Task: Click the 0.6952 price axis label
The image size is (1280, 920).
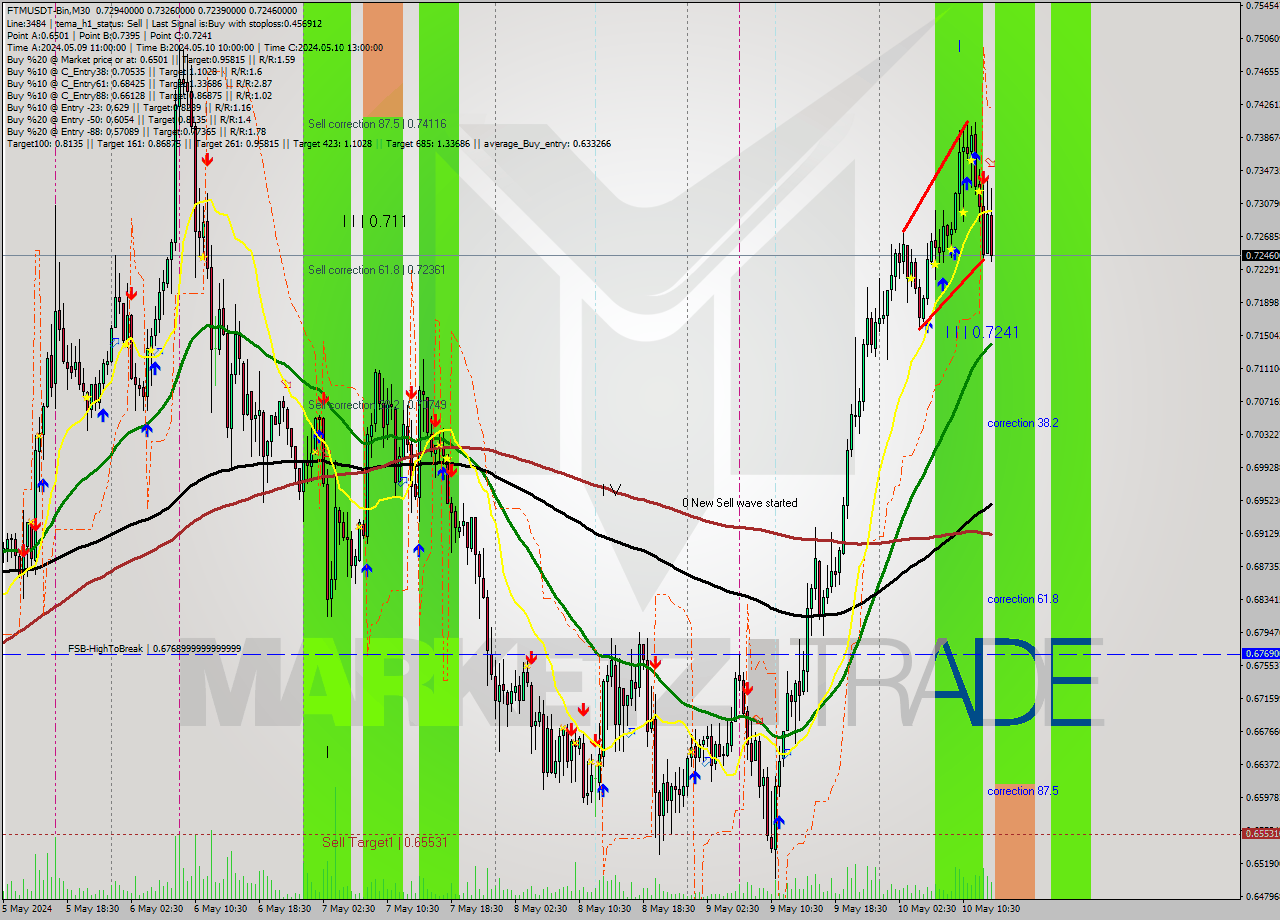Action: 1262,500
